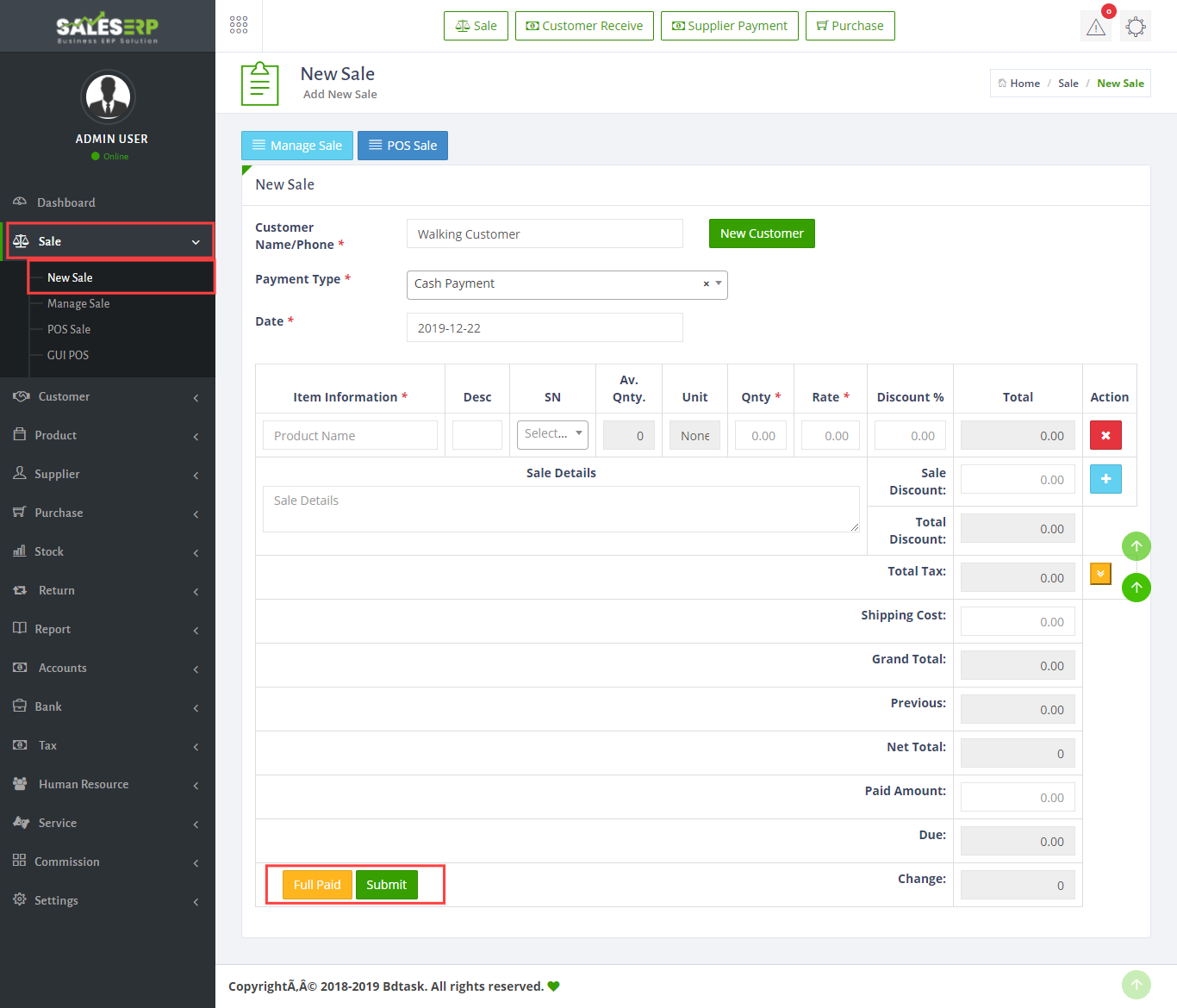
Task: Click Home in the breadcrumb
Action: click(1024, 84)
